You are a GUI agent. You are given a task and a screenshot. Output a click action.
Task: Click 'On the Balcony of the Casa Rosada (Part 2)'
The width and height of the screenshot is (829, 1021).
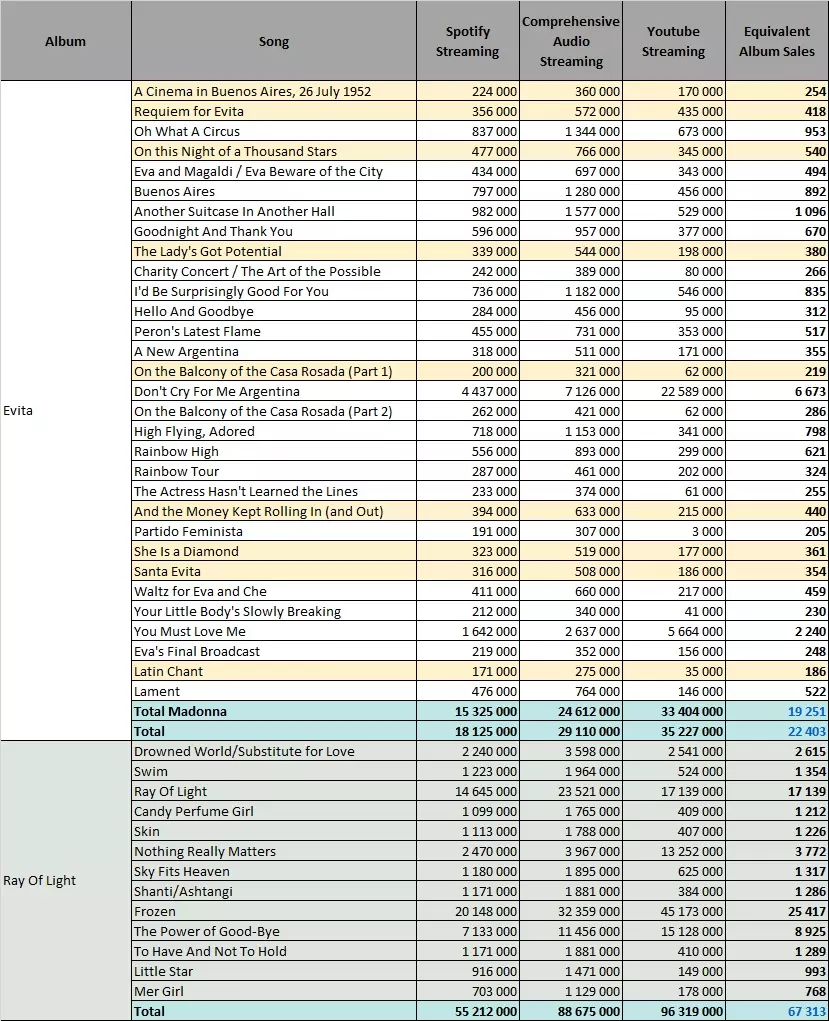coord(274,412)
